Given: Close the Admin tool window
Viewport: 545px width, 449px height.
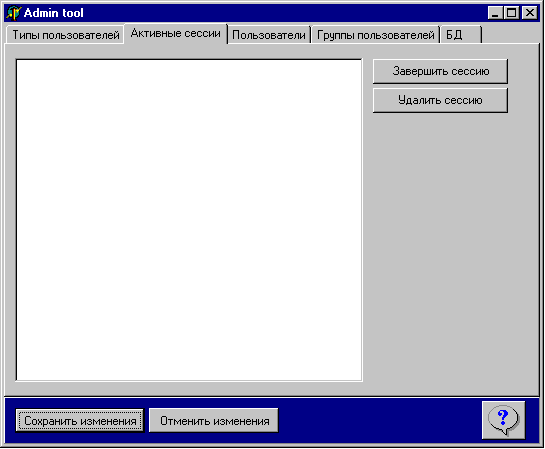Looking at the screenshot, I should click(530, 13).
